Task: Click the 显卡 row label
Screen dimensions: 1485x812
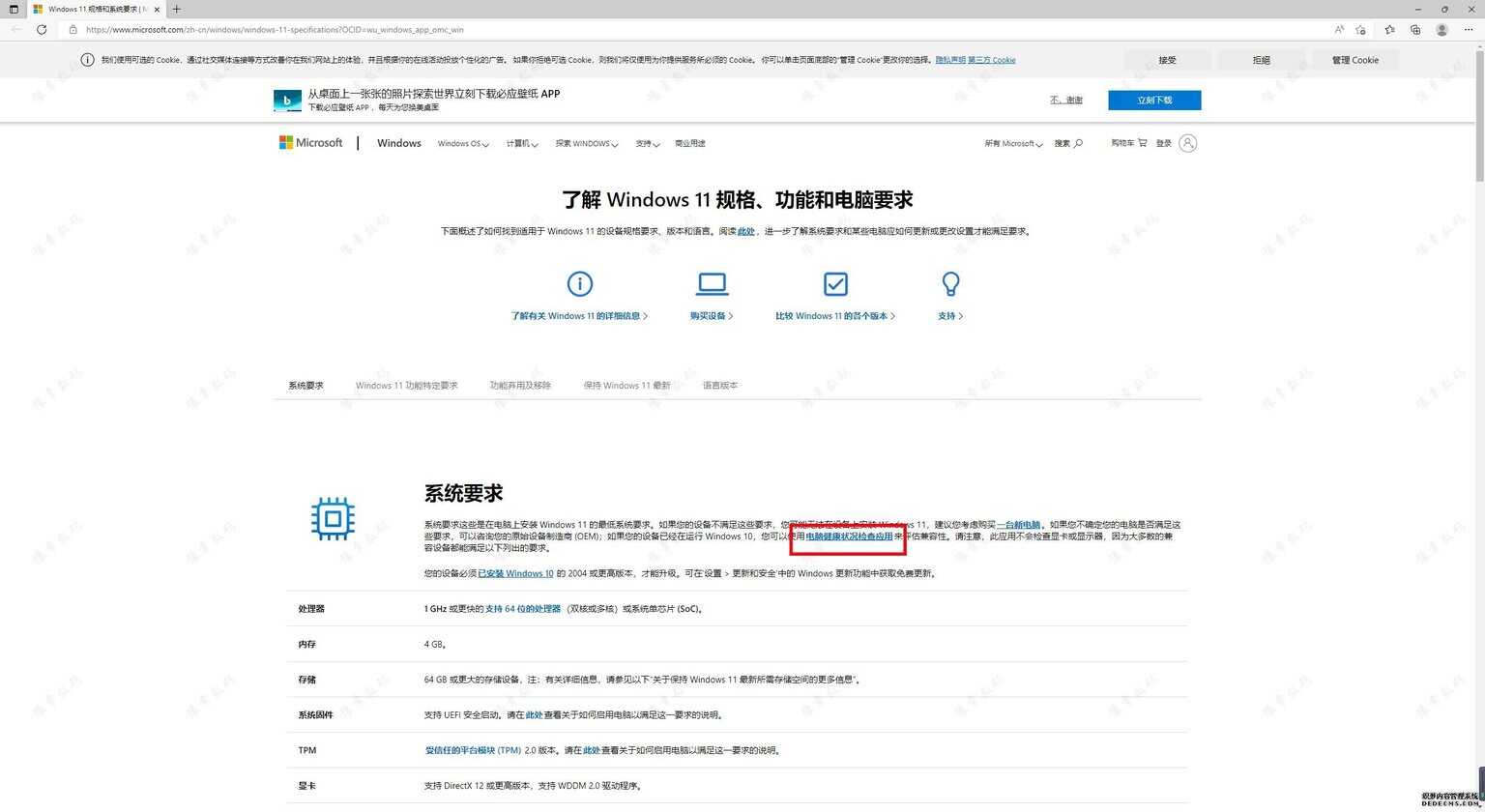Action: (307, 786)
